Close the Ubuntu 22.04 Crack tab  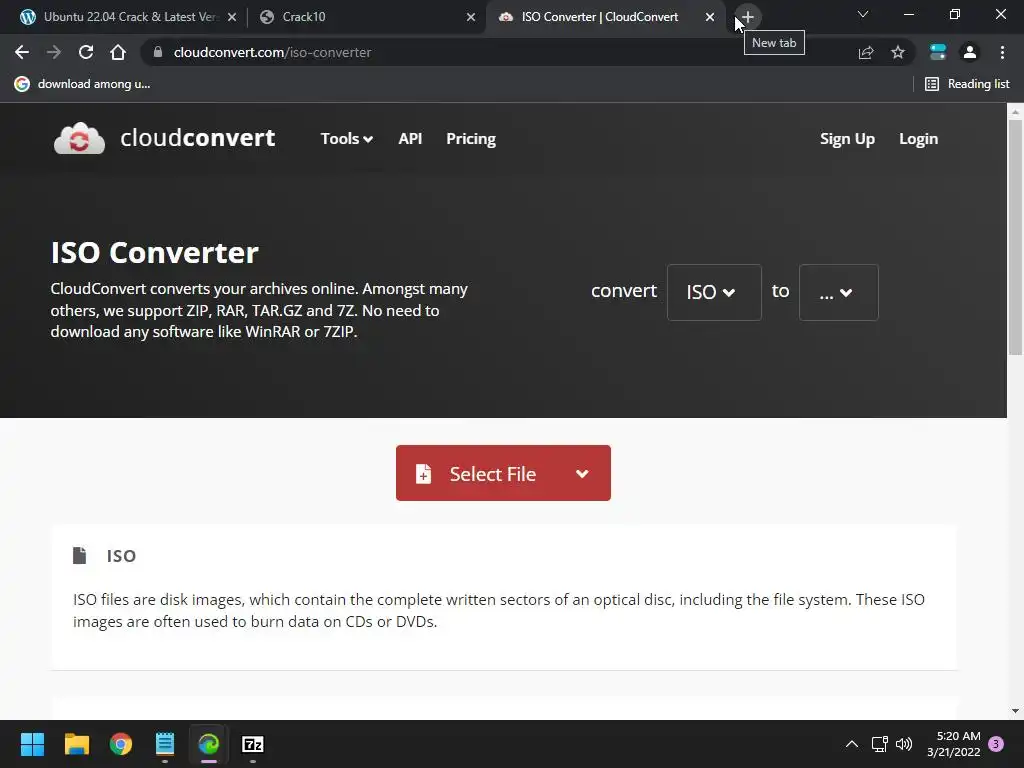pos(232,17)
